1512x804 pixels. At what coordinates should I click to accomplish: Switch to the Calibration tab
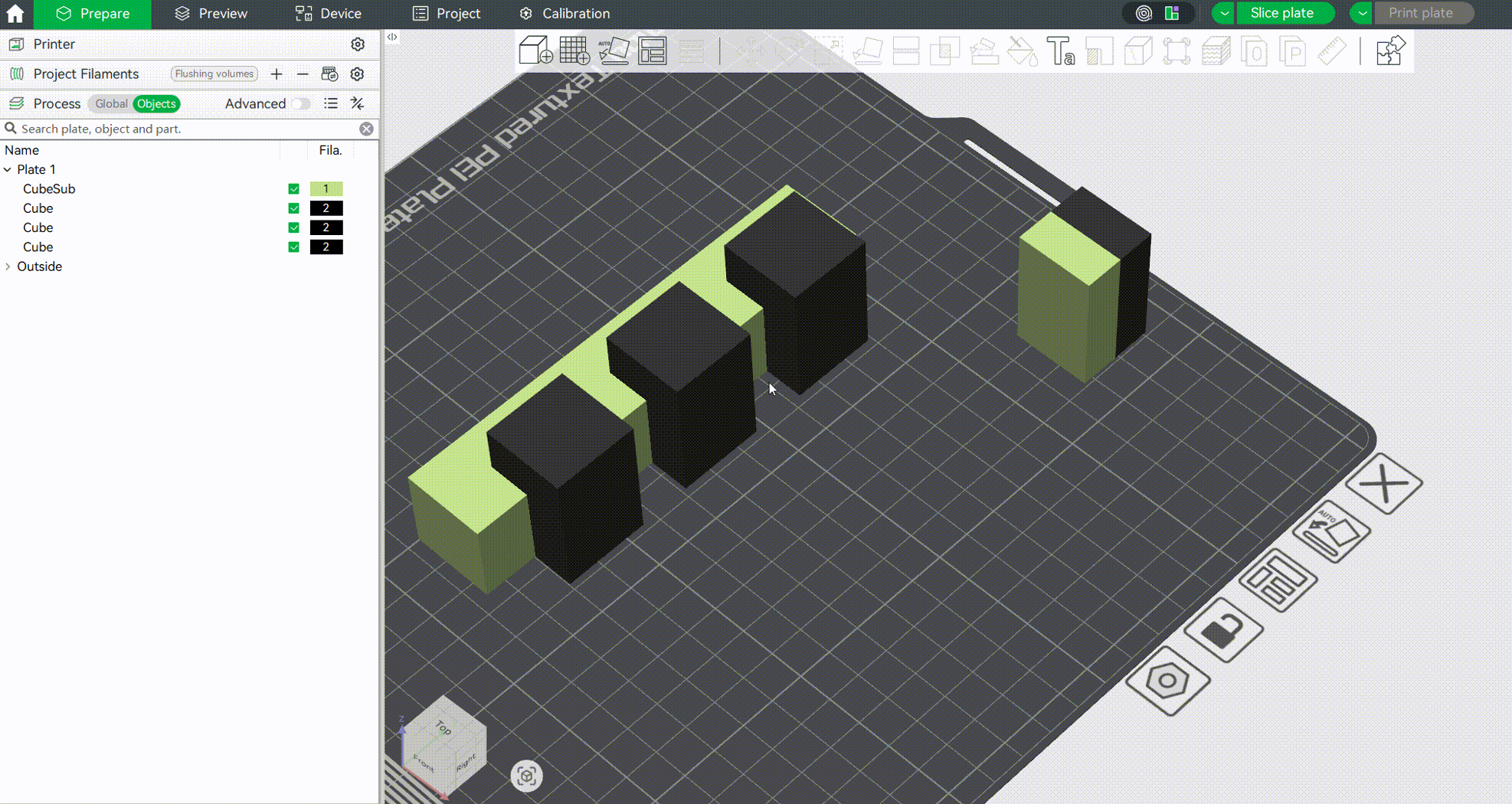click(565, 13)
